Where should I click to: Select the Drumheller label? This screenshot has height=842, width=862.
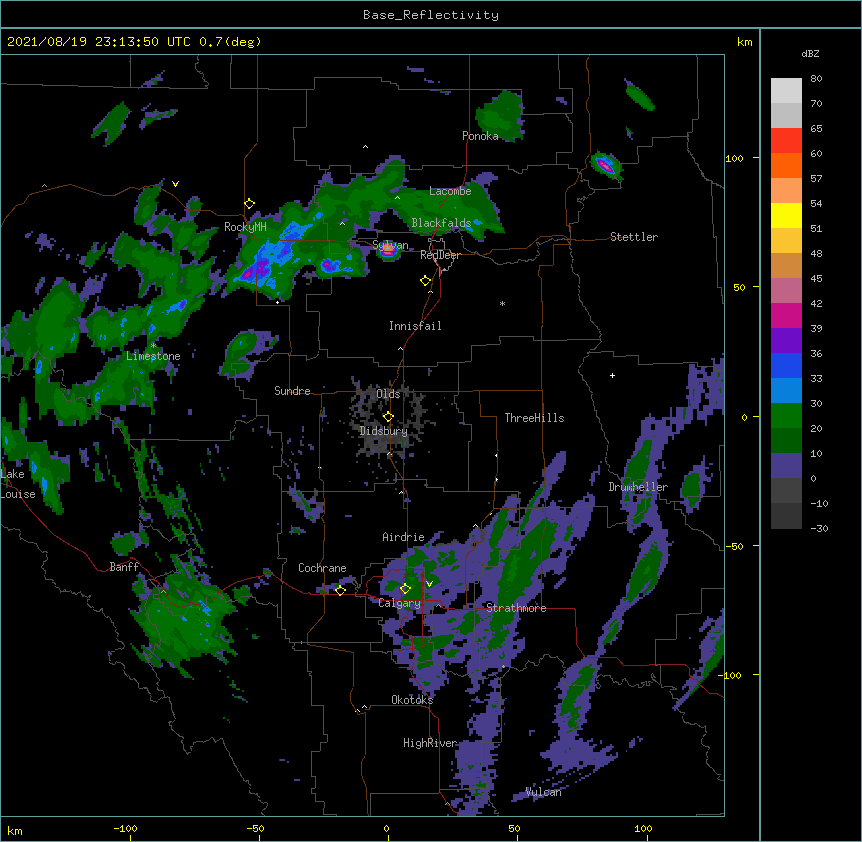click(x=638, y=487)
